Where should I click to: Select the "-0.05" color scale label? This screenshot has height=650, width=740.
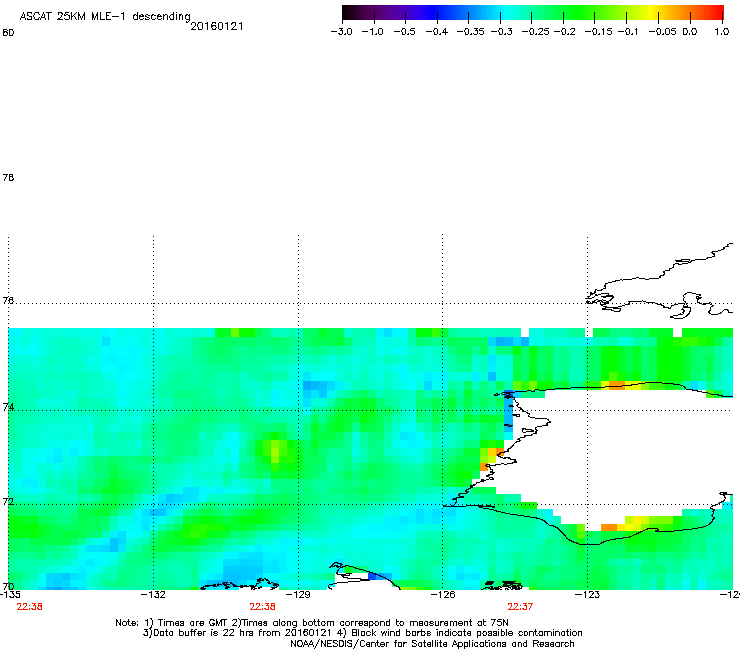[x=662, y=32]
